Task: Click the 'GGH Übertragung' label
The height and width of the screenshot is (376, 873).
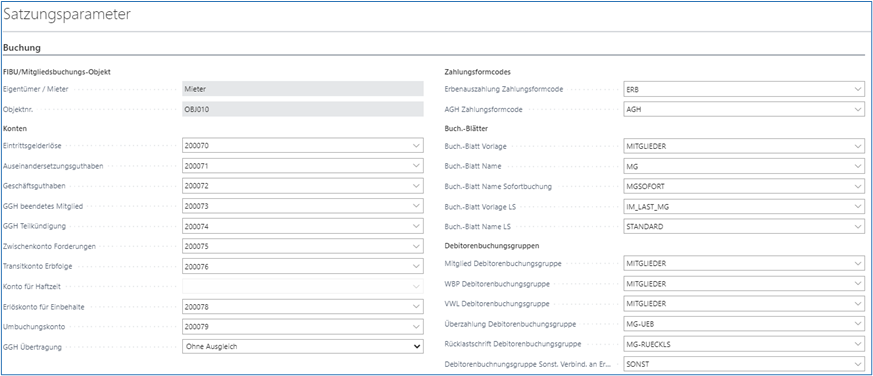Action: pos(32,347)
